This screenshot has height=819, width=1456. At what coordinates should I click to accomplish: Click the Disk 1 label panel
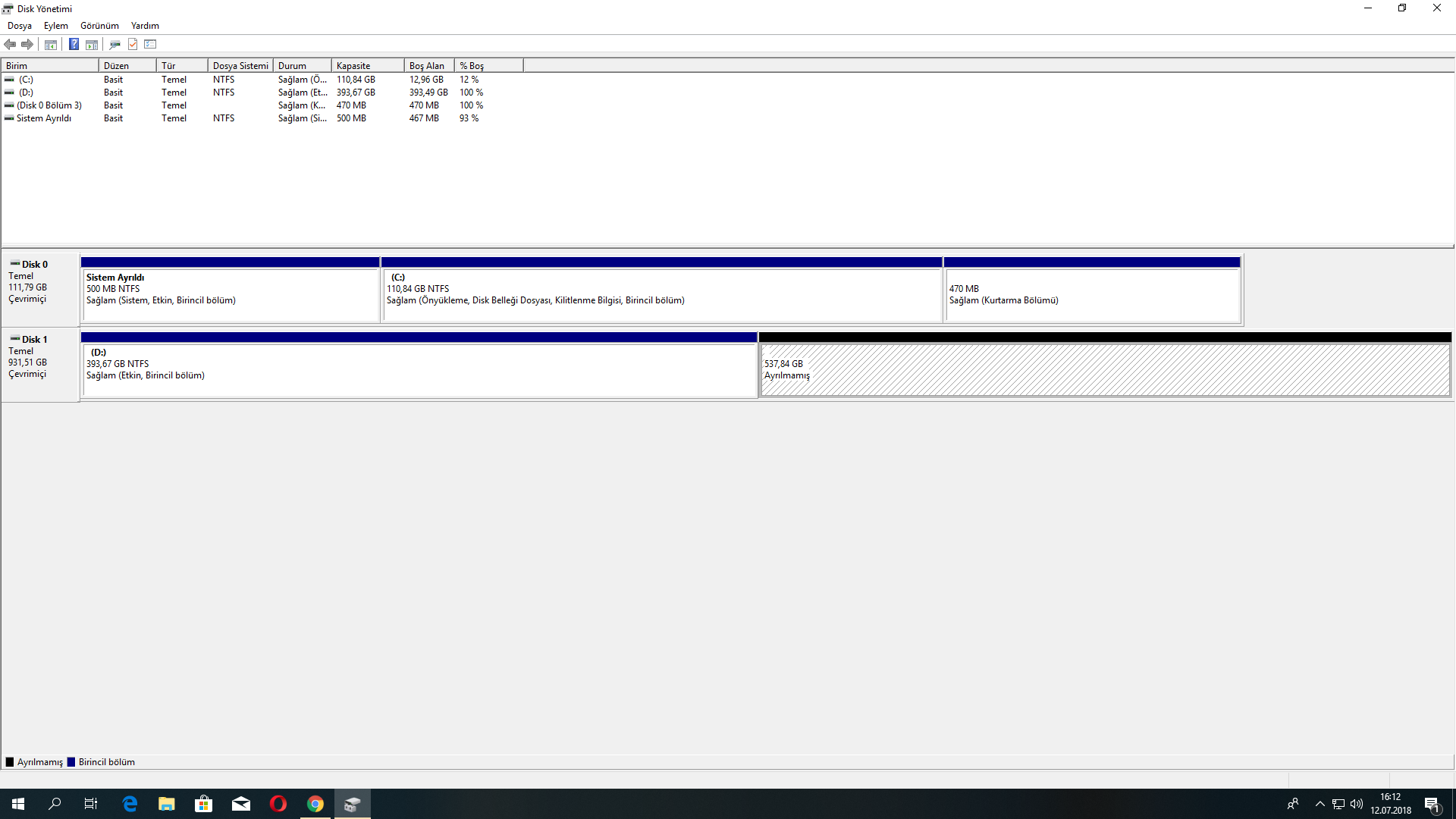[x=40, y=364]
